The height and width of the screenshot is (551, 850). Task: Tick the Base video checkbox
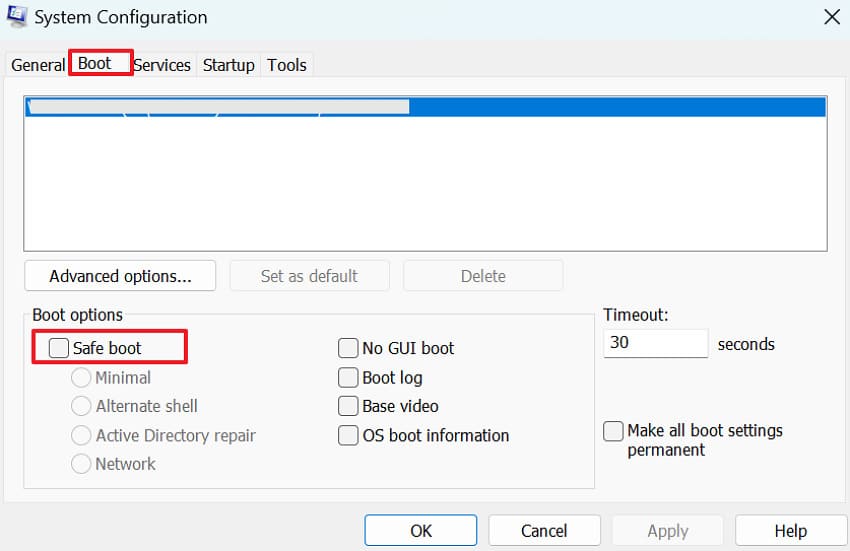(348, 406)
